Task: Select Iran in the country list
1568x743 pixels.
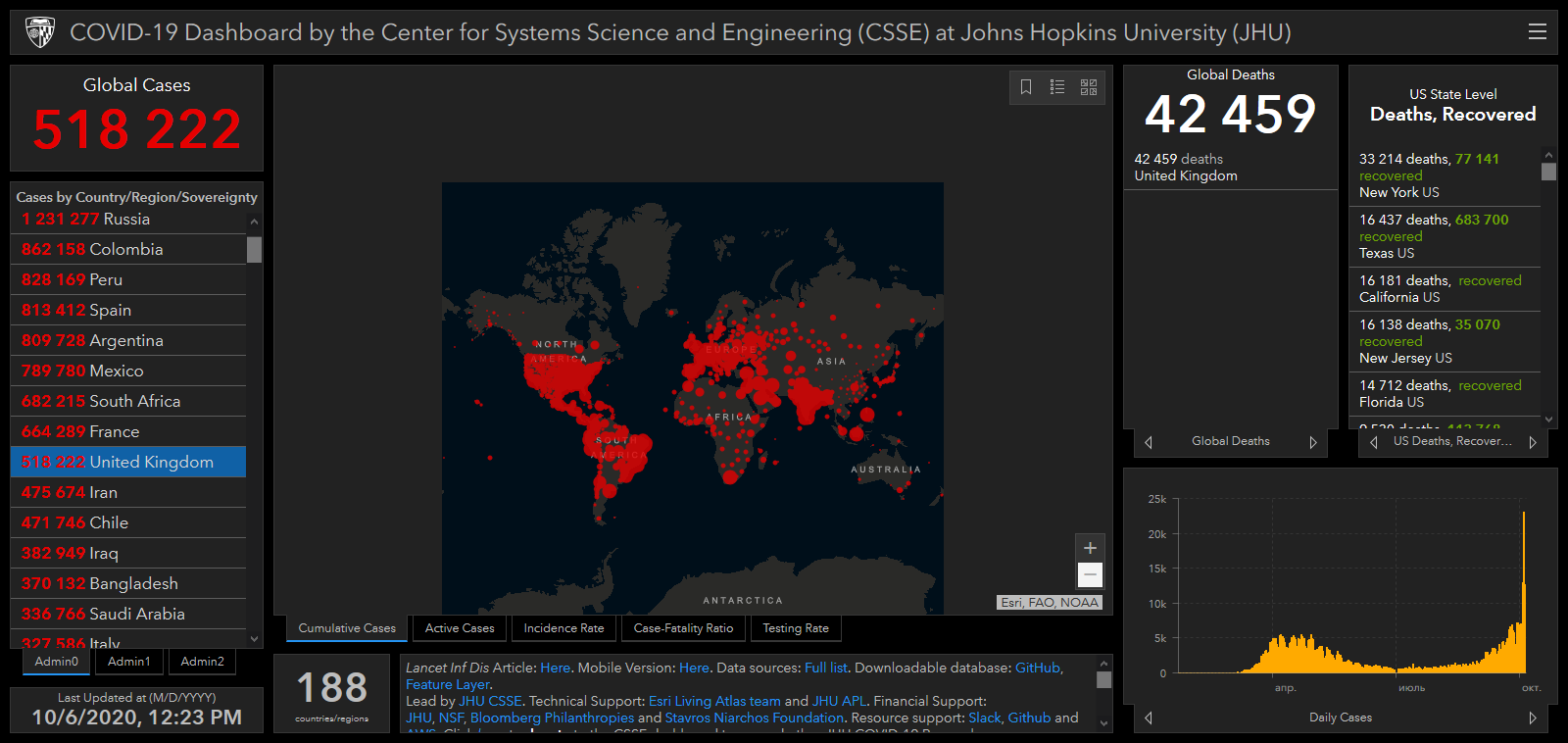Action: [128, 492]
